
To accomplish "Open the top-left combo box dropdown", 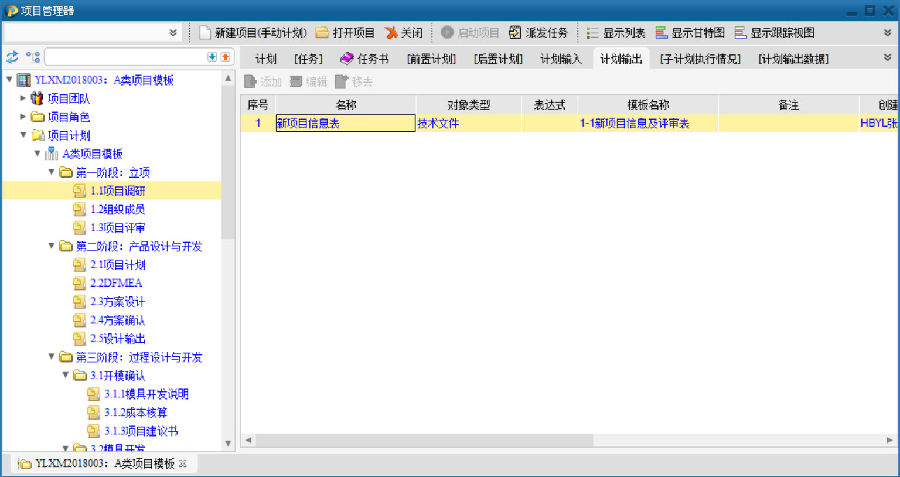I will pos(173,33).
